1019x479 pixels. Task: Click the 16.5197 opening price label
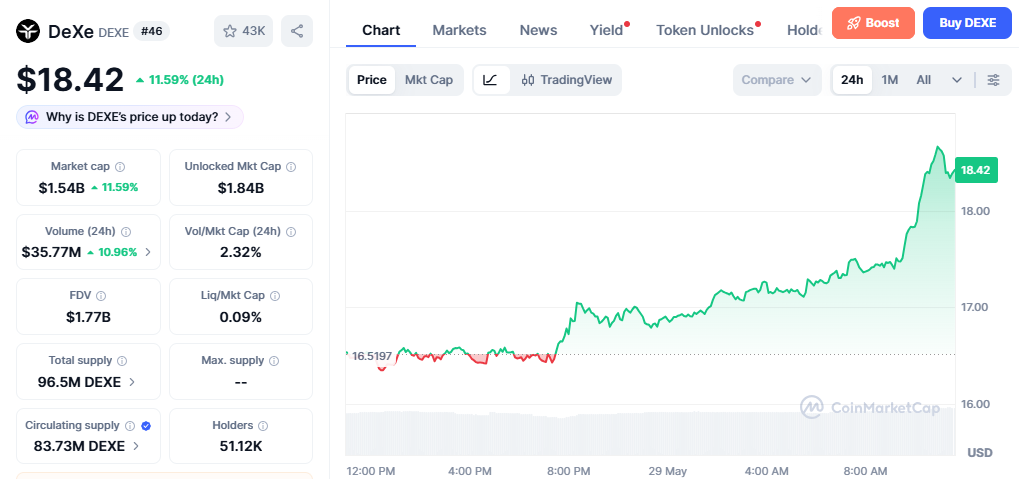click(x=372, y=356)
